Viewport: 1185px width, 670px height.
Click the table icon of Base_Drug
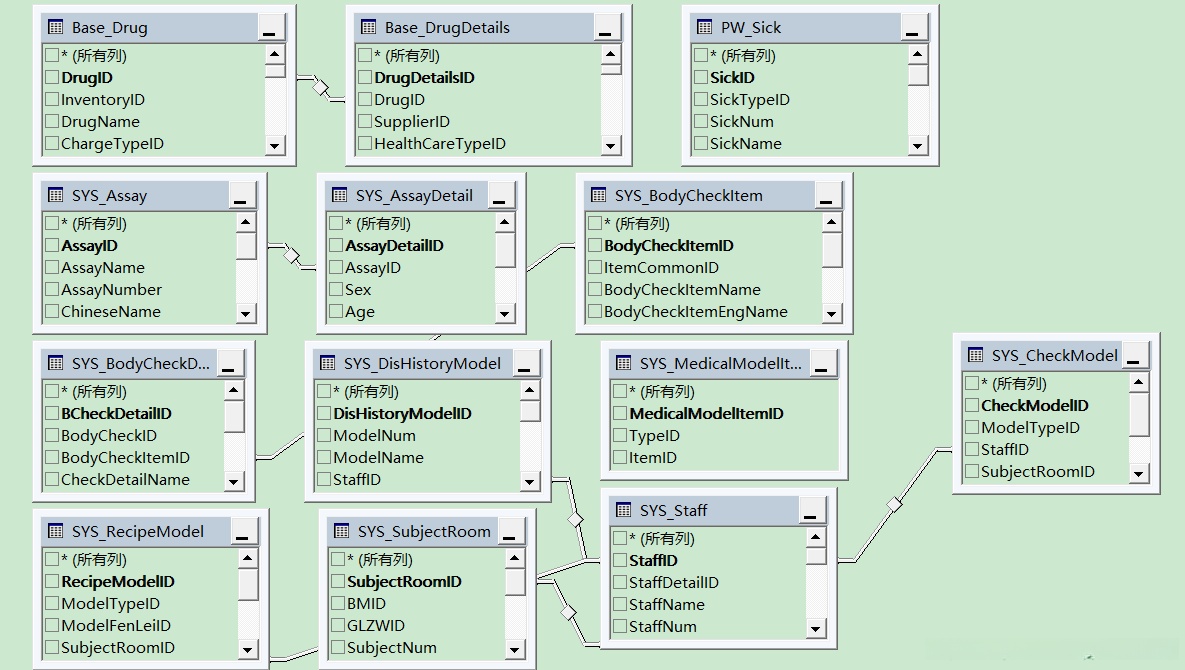[x=55, y=27]
